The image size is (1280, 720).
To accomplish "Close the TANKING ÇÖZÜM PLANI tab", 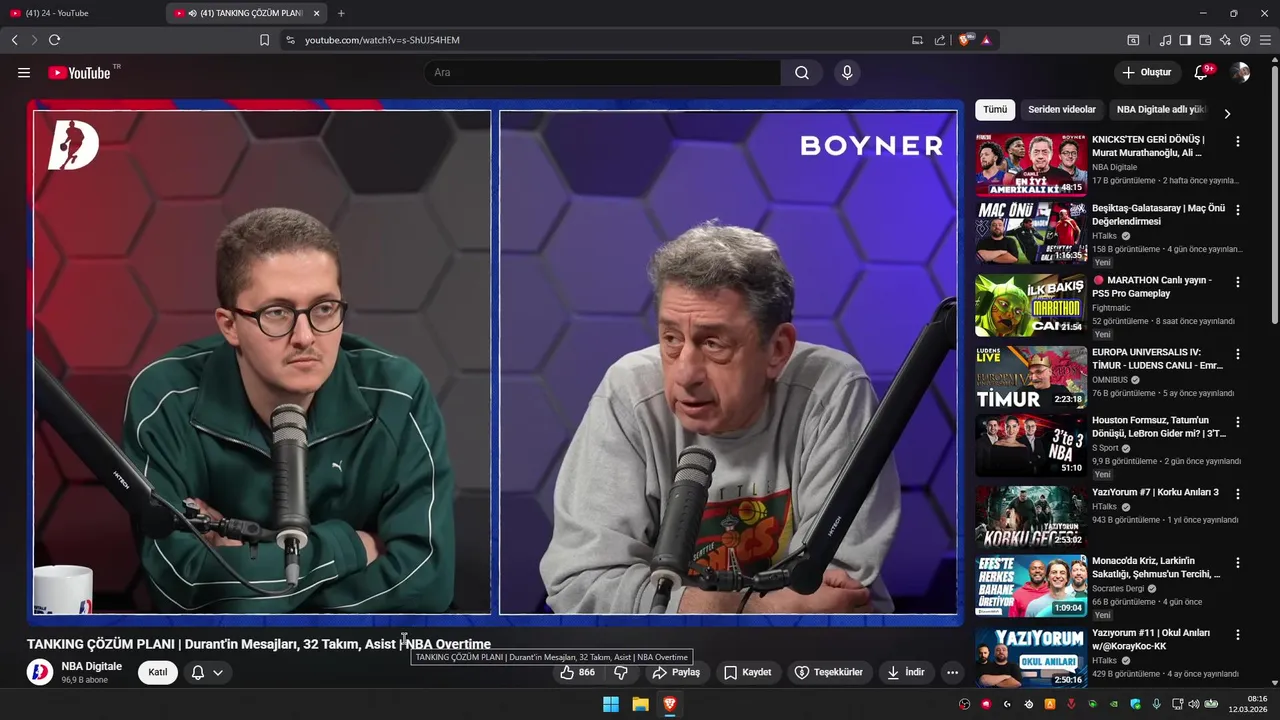I will 316,13.
